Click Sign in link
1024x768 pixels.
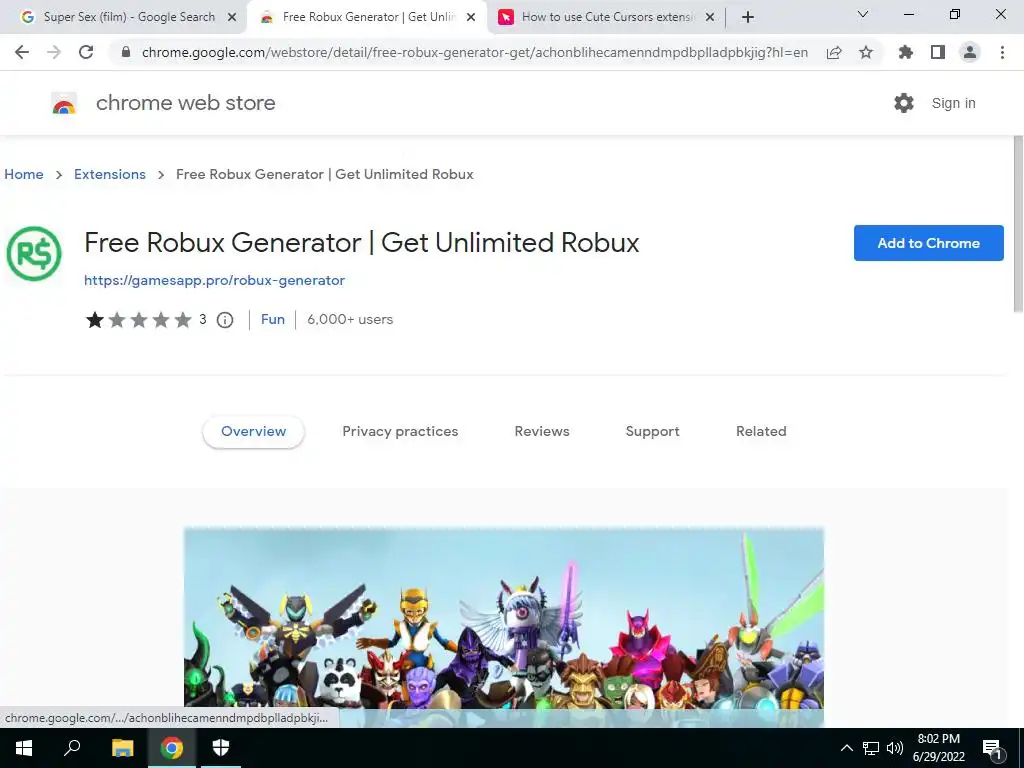pyautogui.click(x=953, y=103)
